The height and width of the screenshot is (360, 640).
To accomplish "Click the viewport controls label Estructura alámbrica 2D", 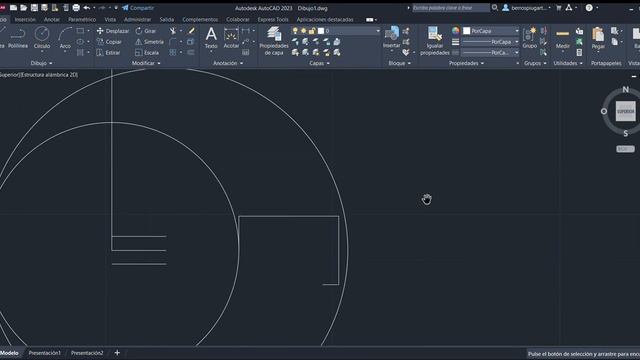I will 49,75.
